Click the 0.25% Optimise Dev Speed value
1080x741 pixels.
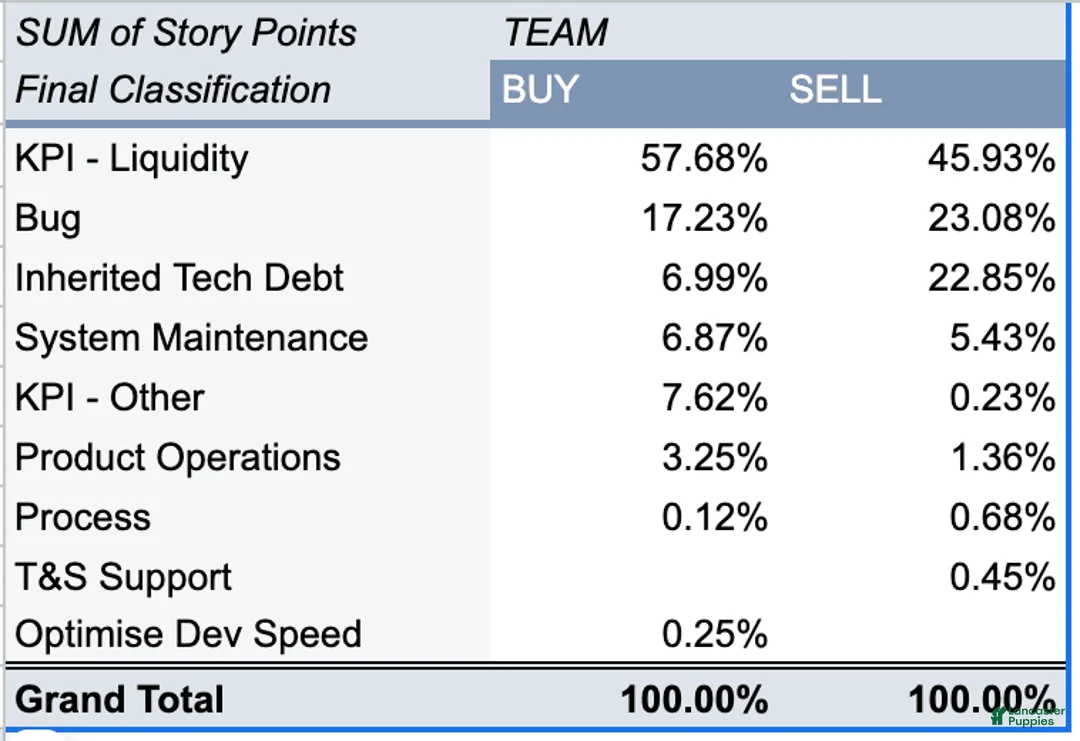714,635
